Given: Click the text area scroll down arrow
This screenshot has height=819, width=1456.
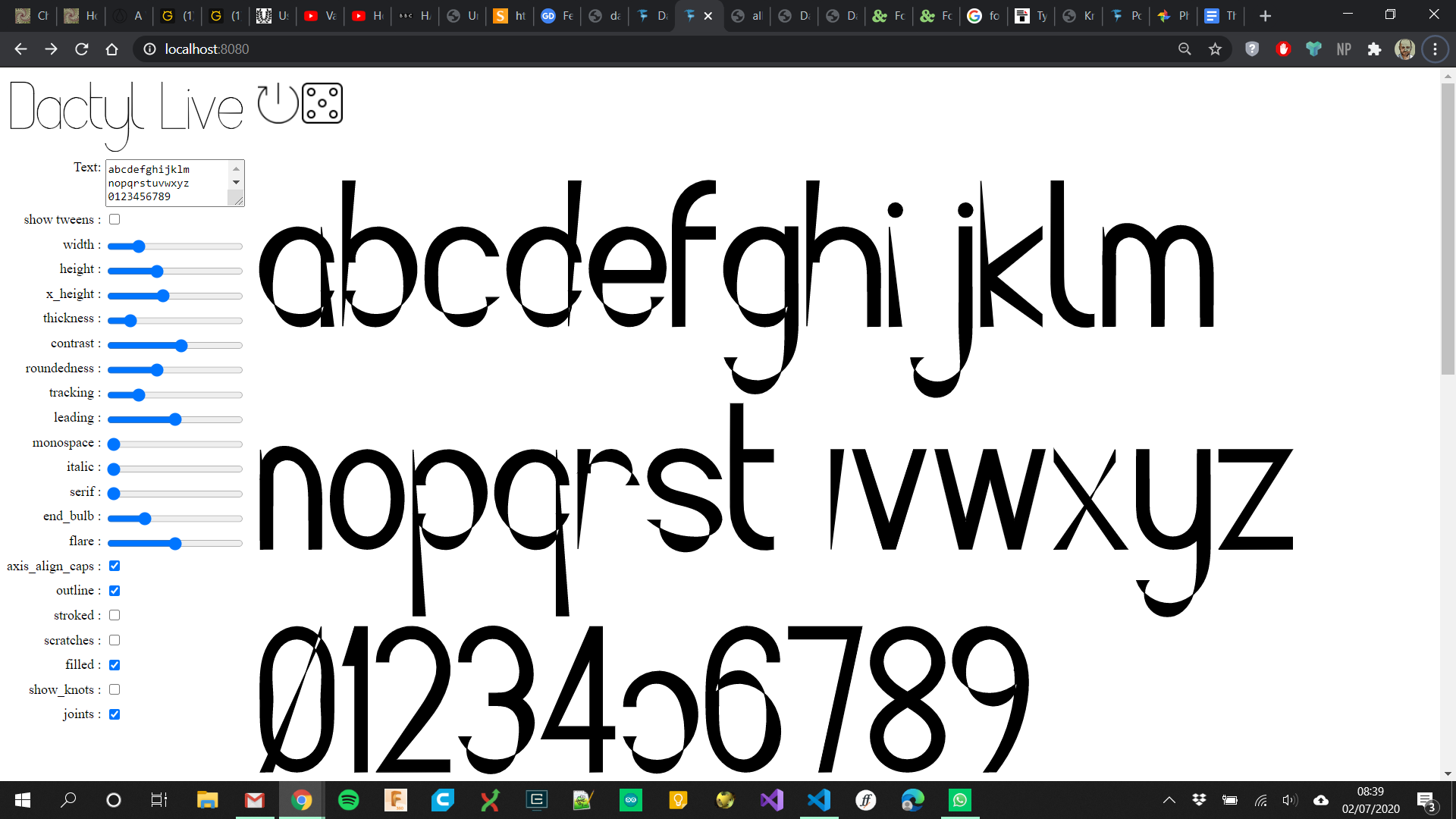Looking at the screenshot, I should [236, 182].
